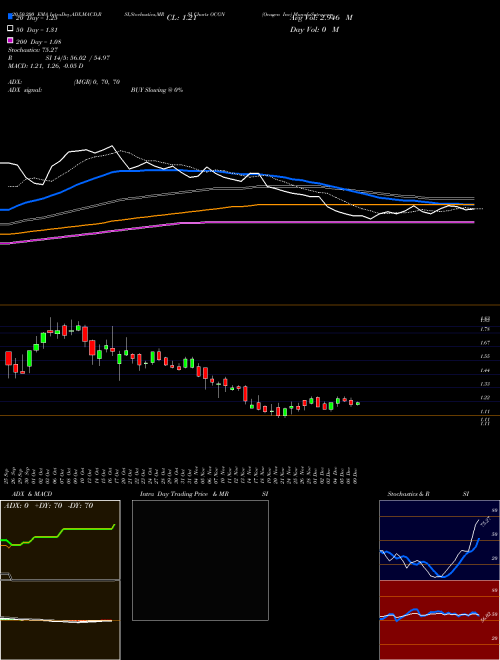Click the 'MACD: 1.21, 1.26, -0.05 D' line
The image size is (500, 660).
point(45,66)
